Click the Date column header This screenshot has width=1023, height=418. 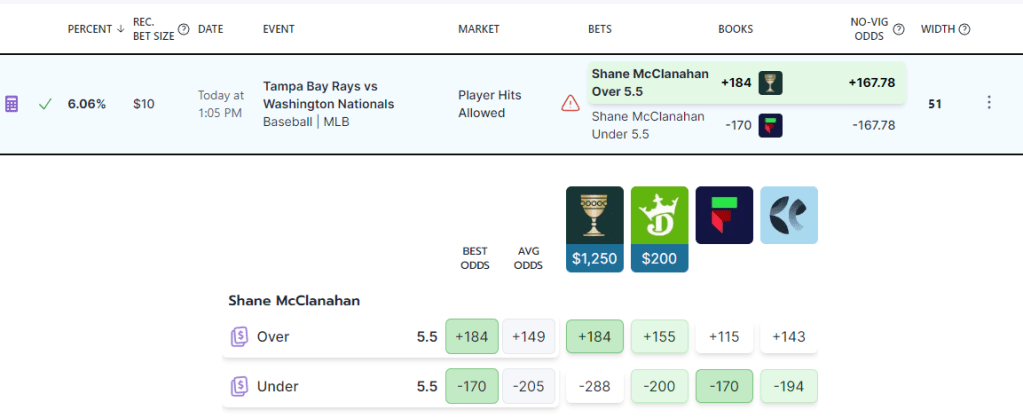point(210,29)
